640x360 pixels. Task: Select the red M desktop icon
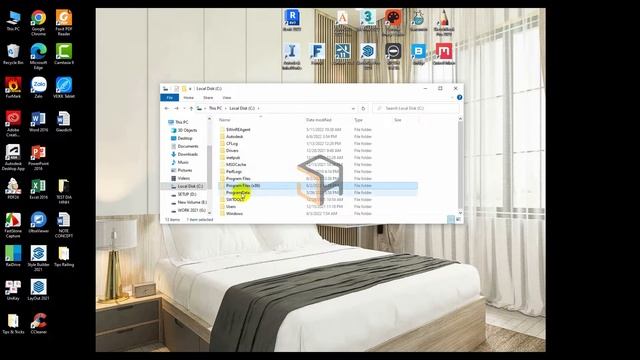click(x=444, y=54)
